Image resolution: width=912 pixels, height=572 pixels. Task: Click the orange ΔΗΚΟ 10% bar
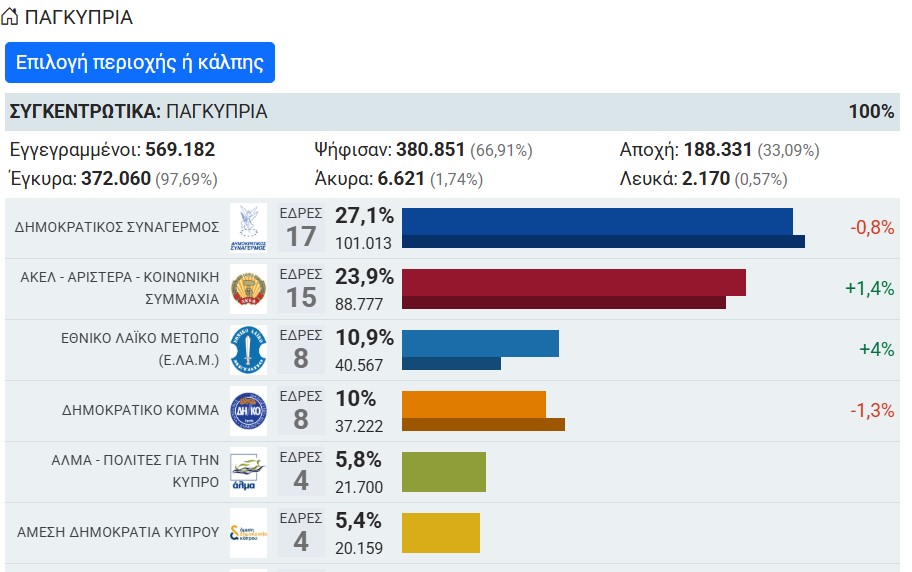pos(483,411)
